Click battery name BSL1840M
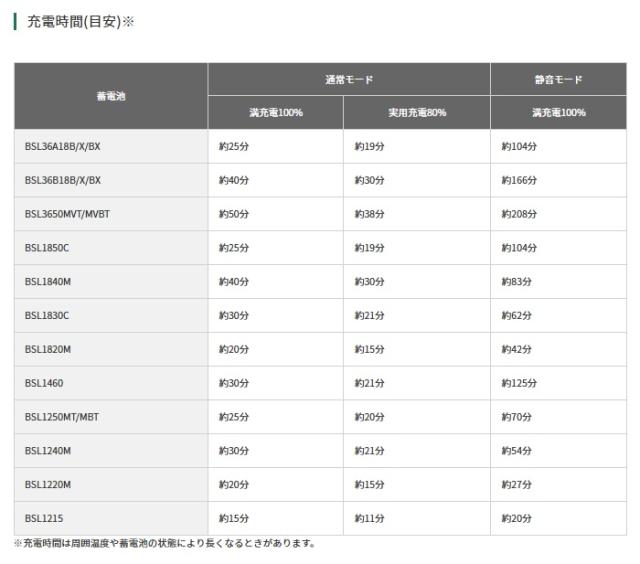Screen dimensions: 640x564 click(x=48, y=282)
